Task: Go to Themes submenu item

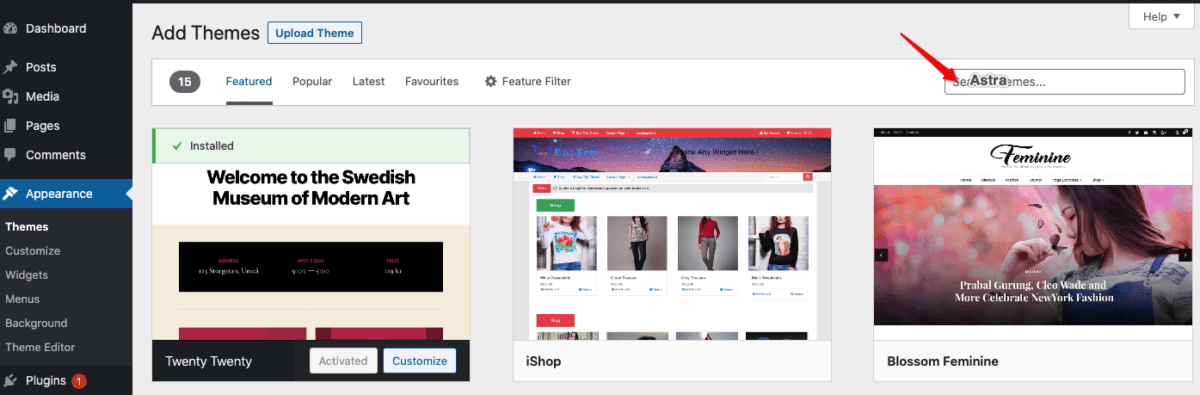Action: [x=27, y=227]
